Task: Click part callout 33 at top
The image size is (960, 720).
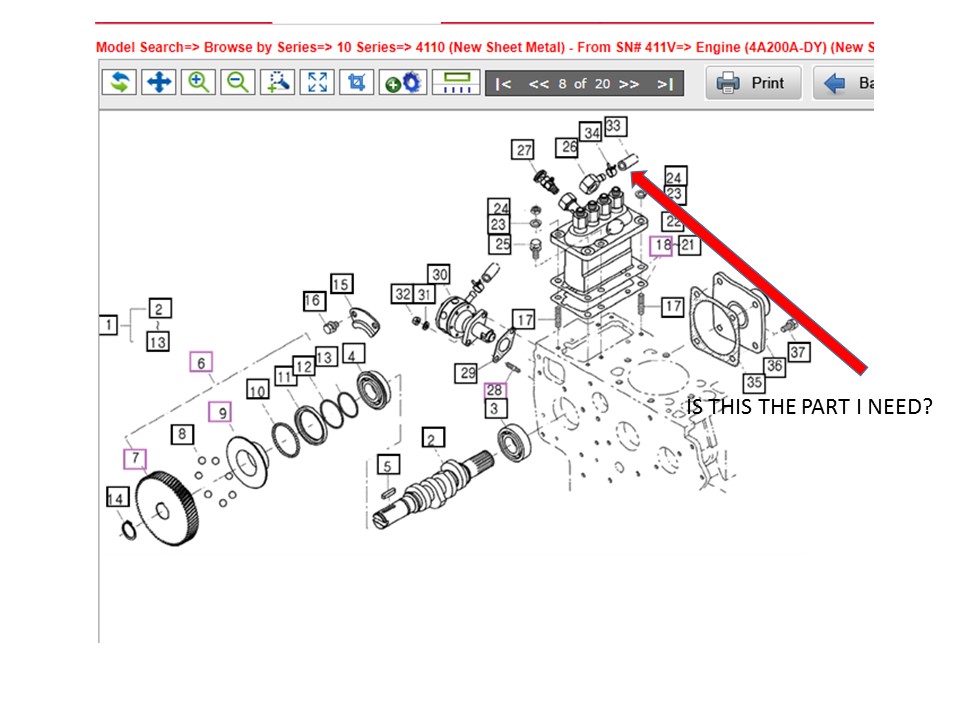Action: tap(615, 126)
